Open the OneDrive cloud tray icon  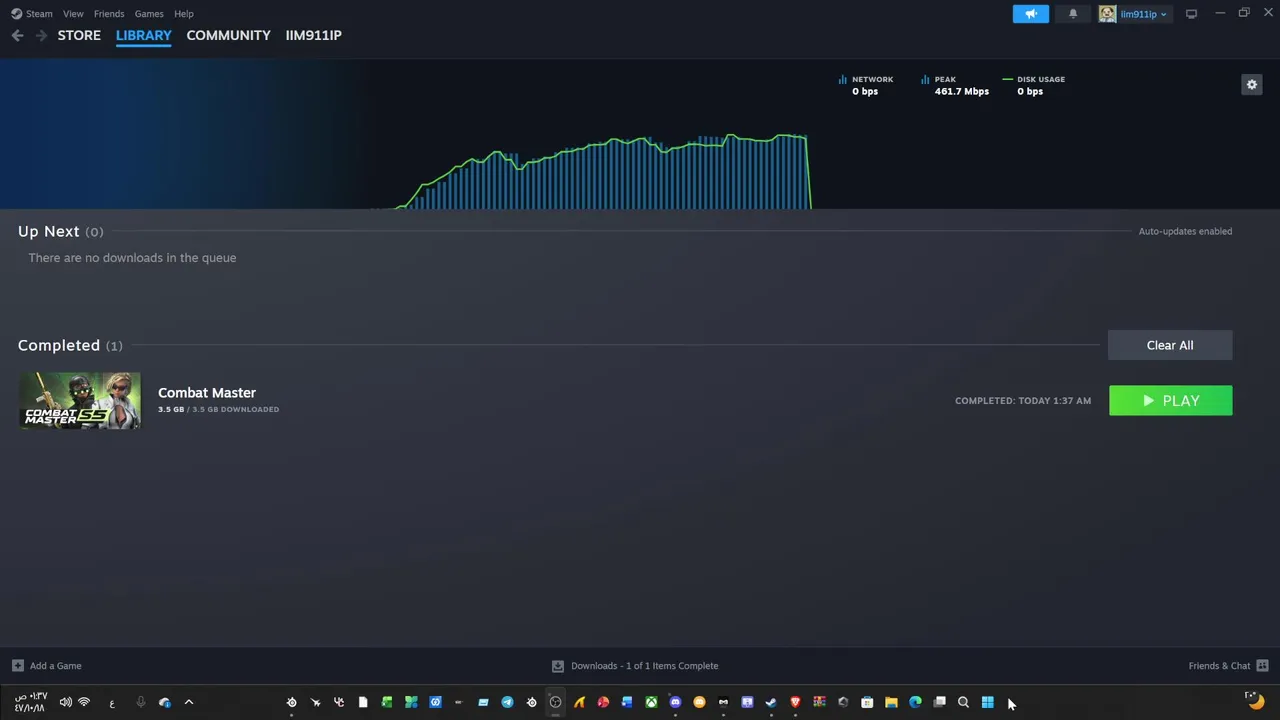pos(164,702)
